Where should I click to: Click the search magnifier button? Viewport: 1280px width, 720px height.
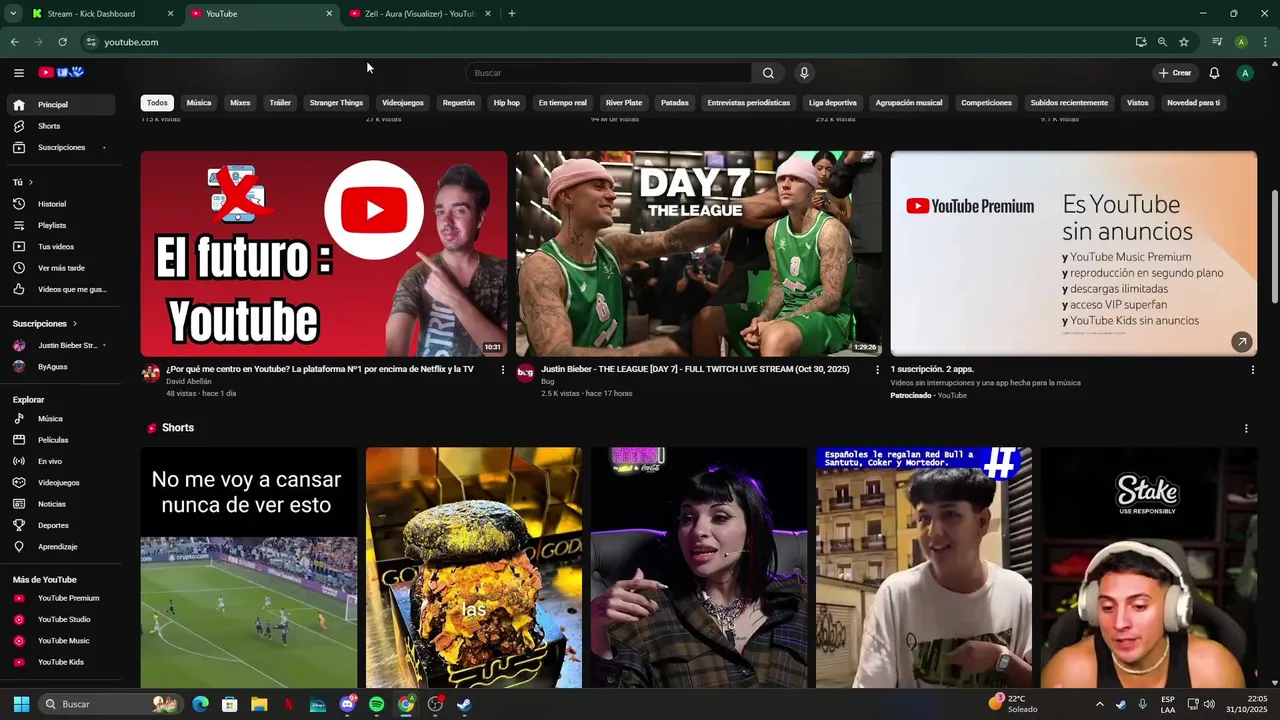click(x=768, y=73)
